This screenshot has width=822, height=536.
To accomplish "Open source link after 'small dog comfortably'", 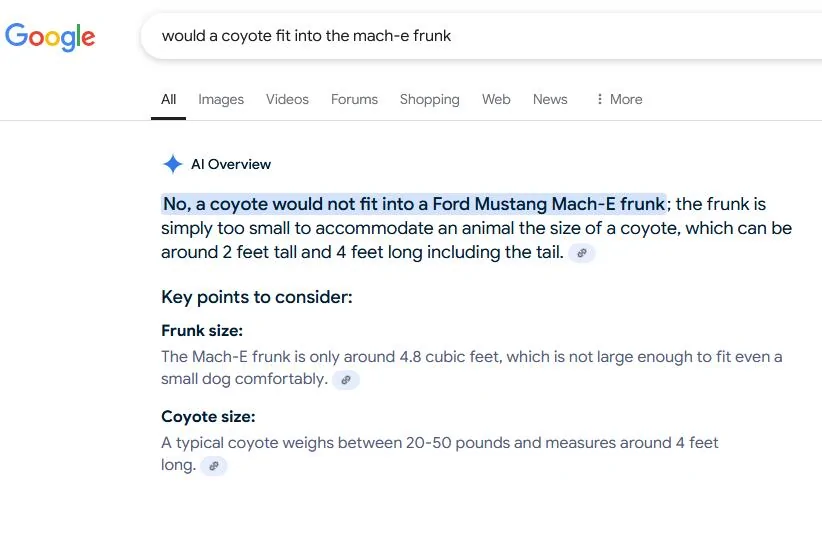I will (346, 380).
